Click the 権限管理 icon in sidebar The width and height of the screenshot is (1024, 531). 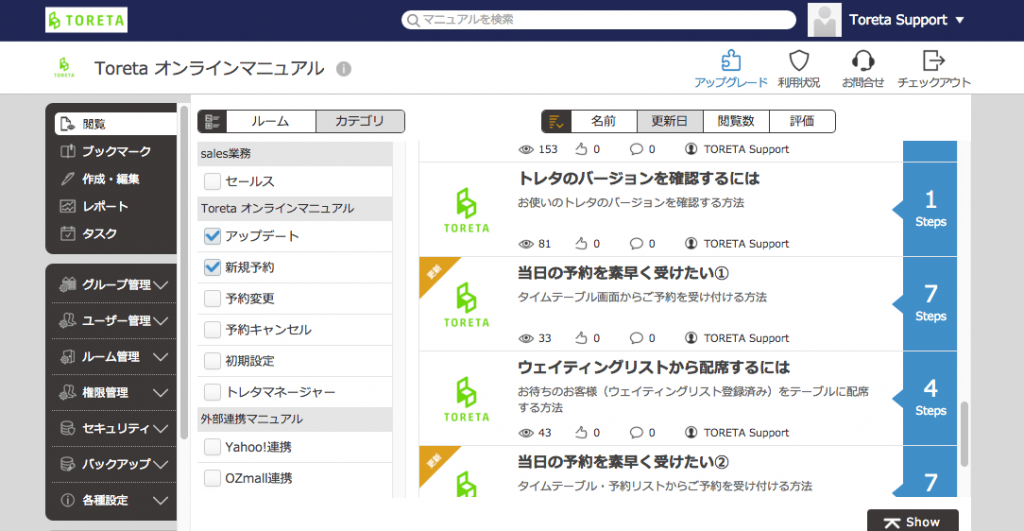(68, 392)
